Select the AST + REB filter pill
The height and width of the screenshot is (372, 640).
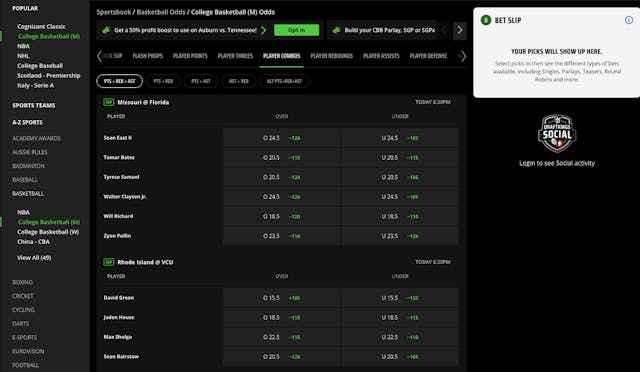pyautogui.click(x=239, y=81)
